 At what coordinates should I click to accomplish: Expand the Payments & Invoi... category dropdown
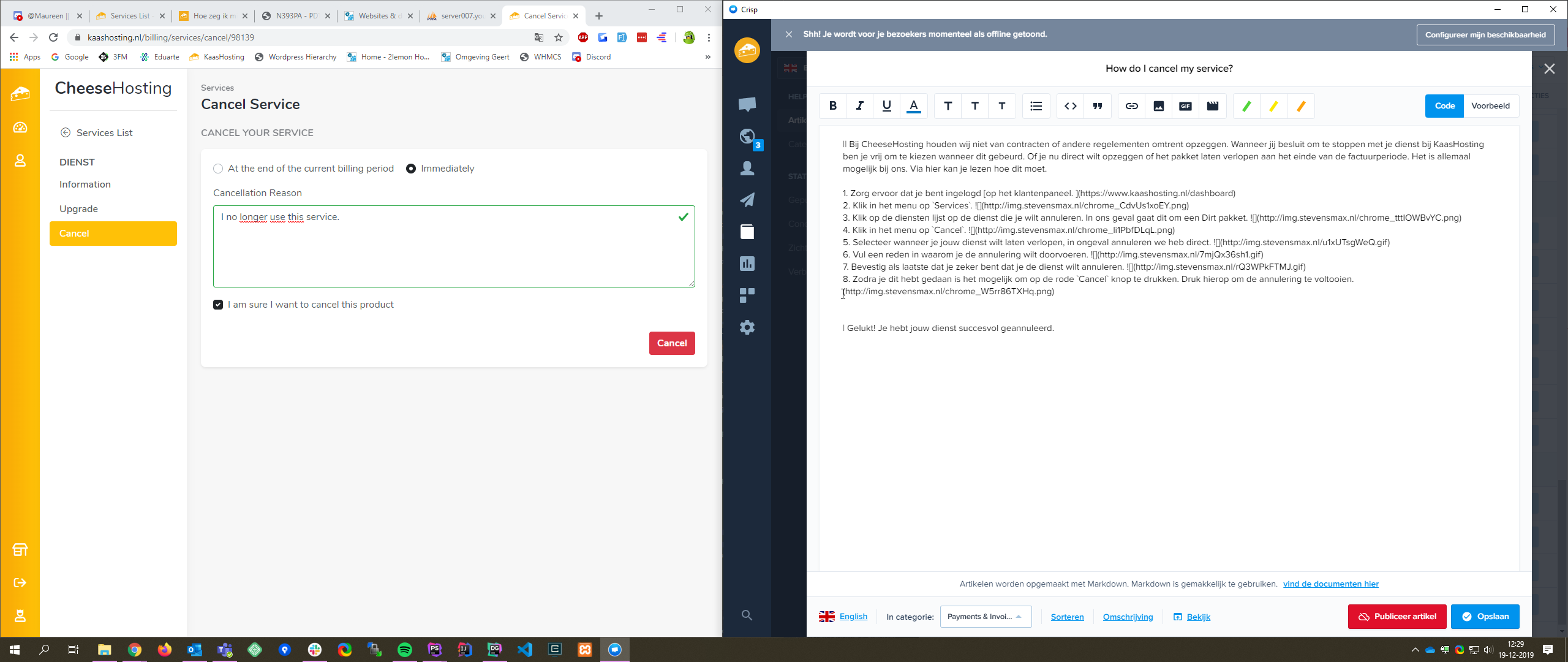click(x=985, y=617)
